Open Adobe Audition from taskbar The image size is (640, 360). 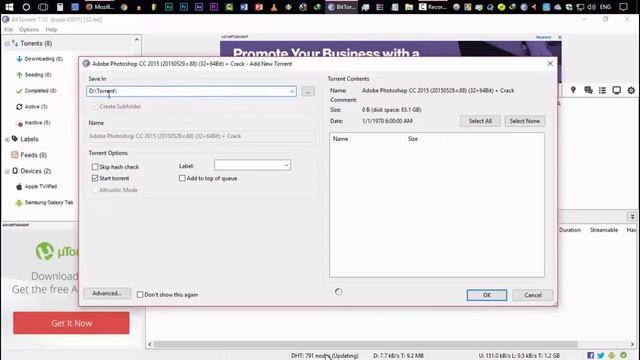tap(169, 7)
